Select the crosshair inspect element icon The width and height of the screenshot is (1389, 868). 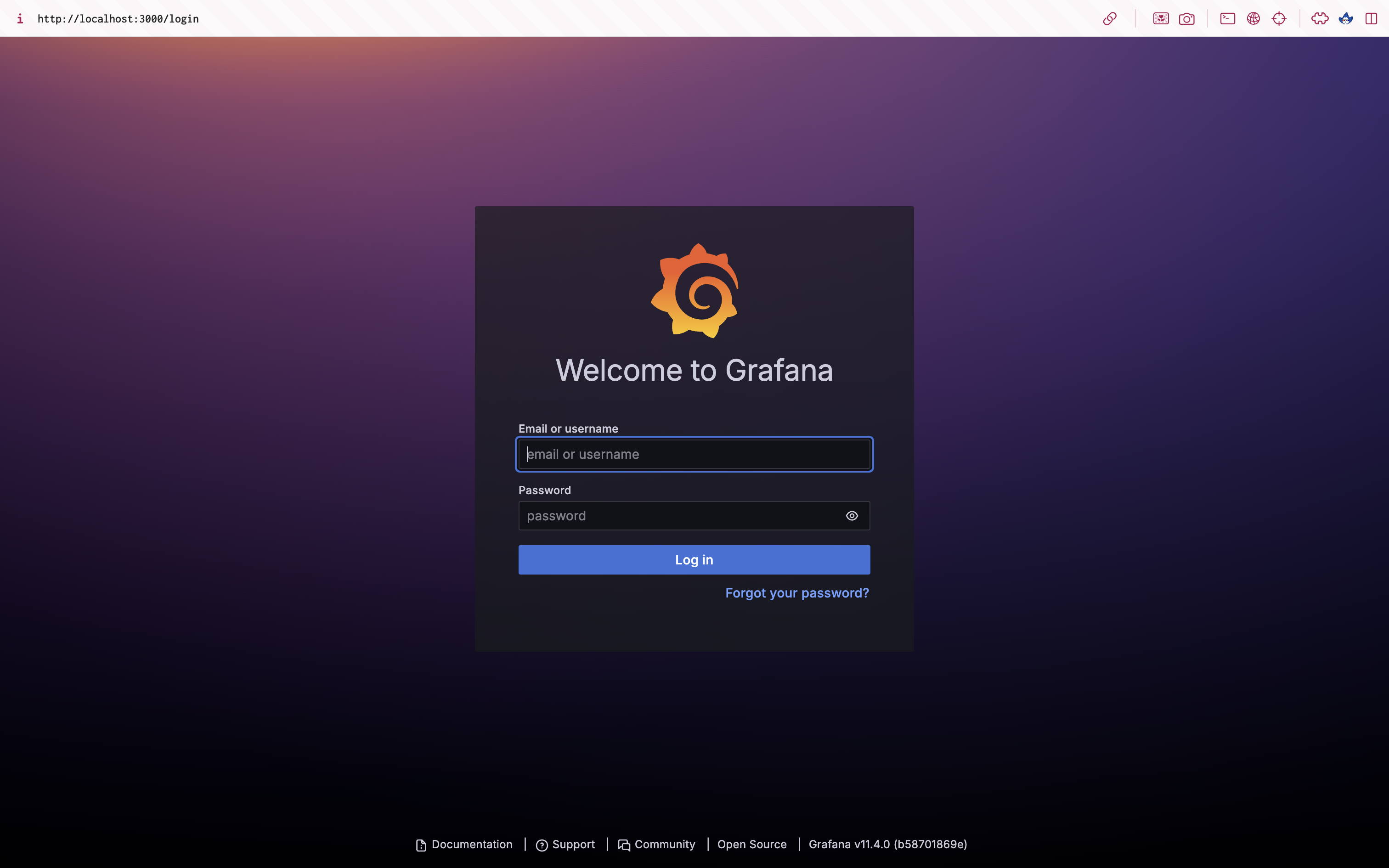click(1279, 18)
